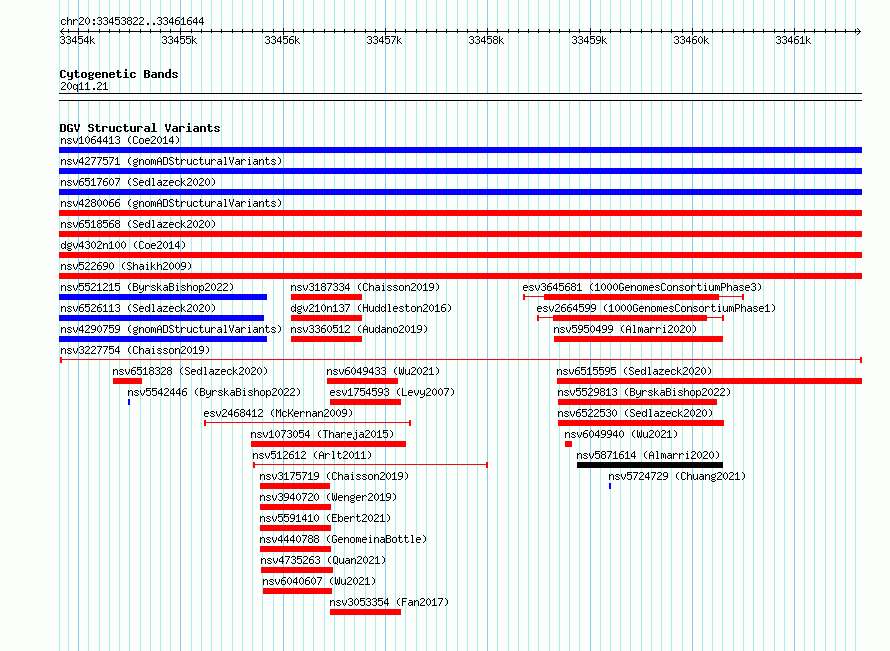Click the red bar under nsv6522530
Viewport: 890px width, 651px height.
pos(641,423)
